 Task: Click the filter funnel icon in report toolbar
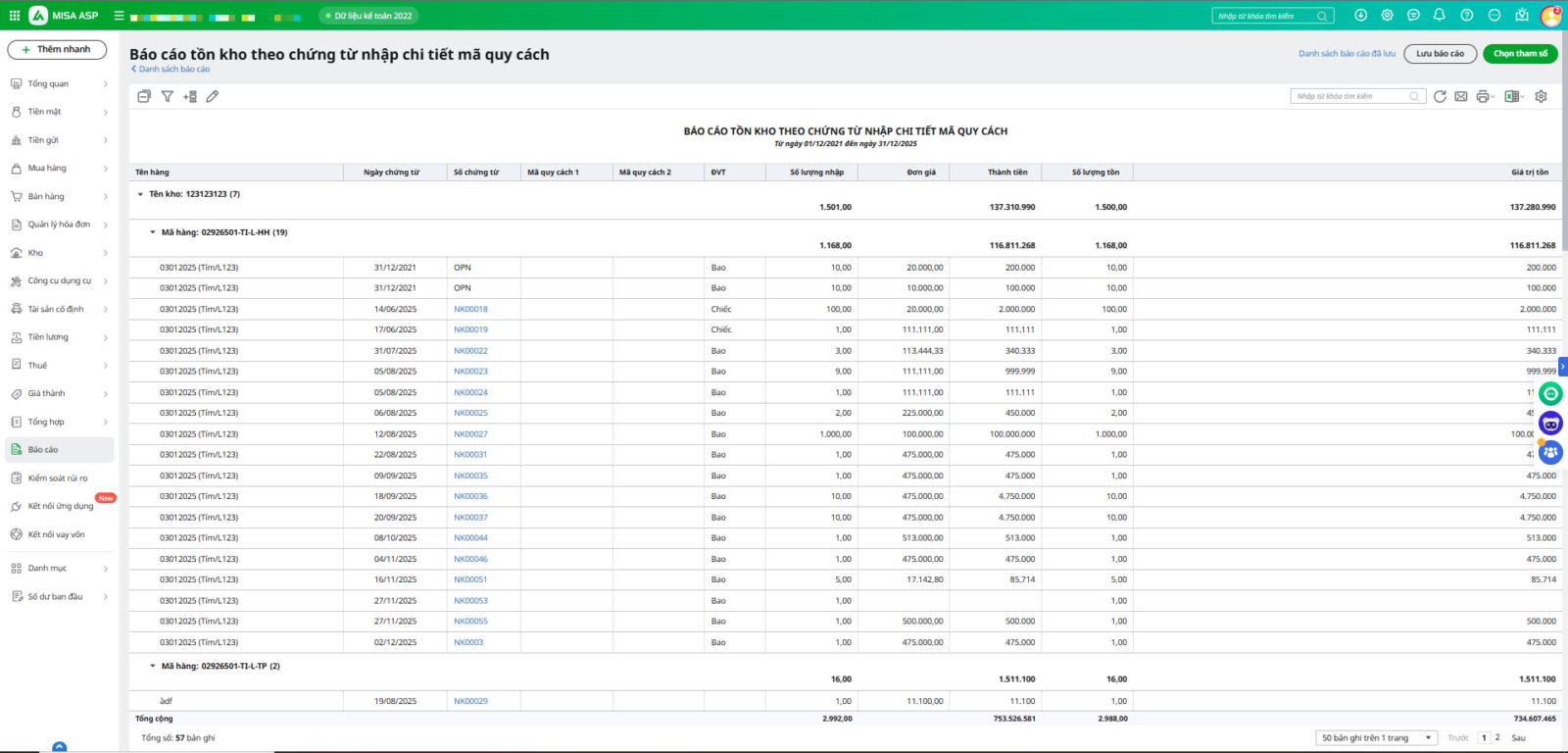tap(168, 96)
